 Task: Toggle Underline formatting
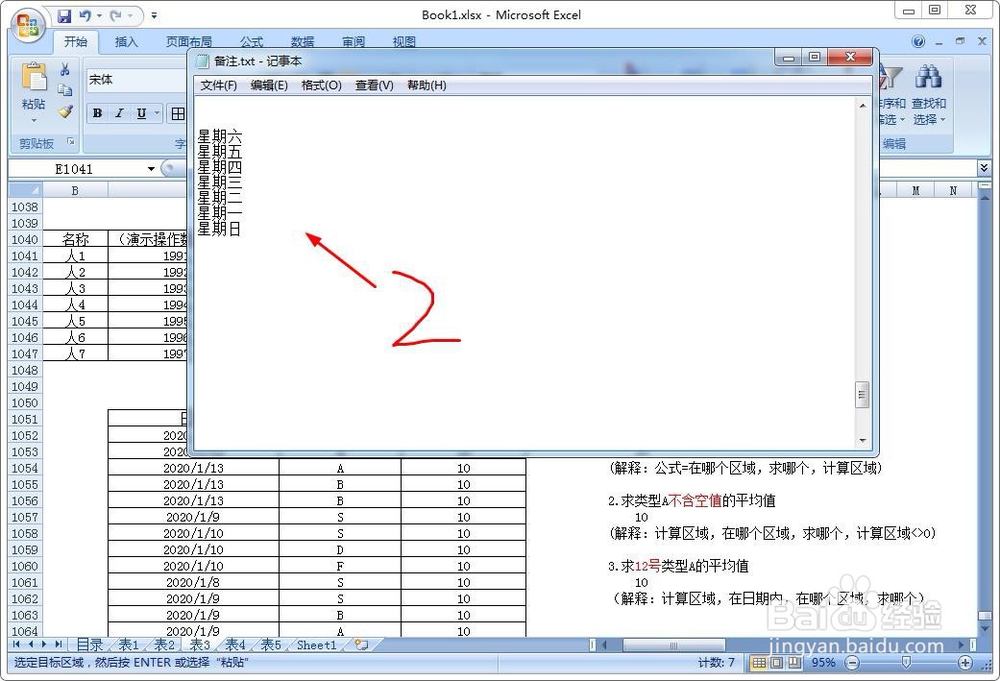(141, 114)
